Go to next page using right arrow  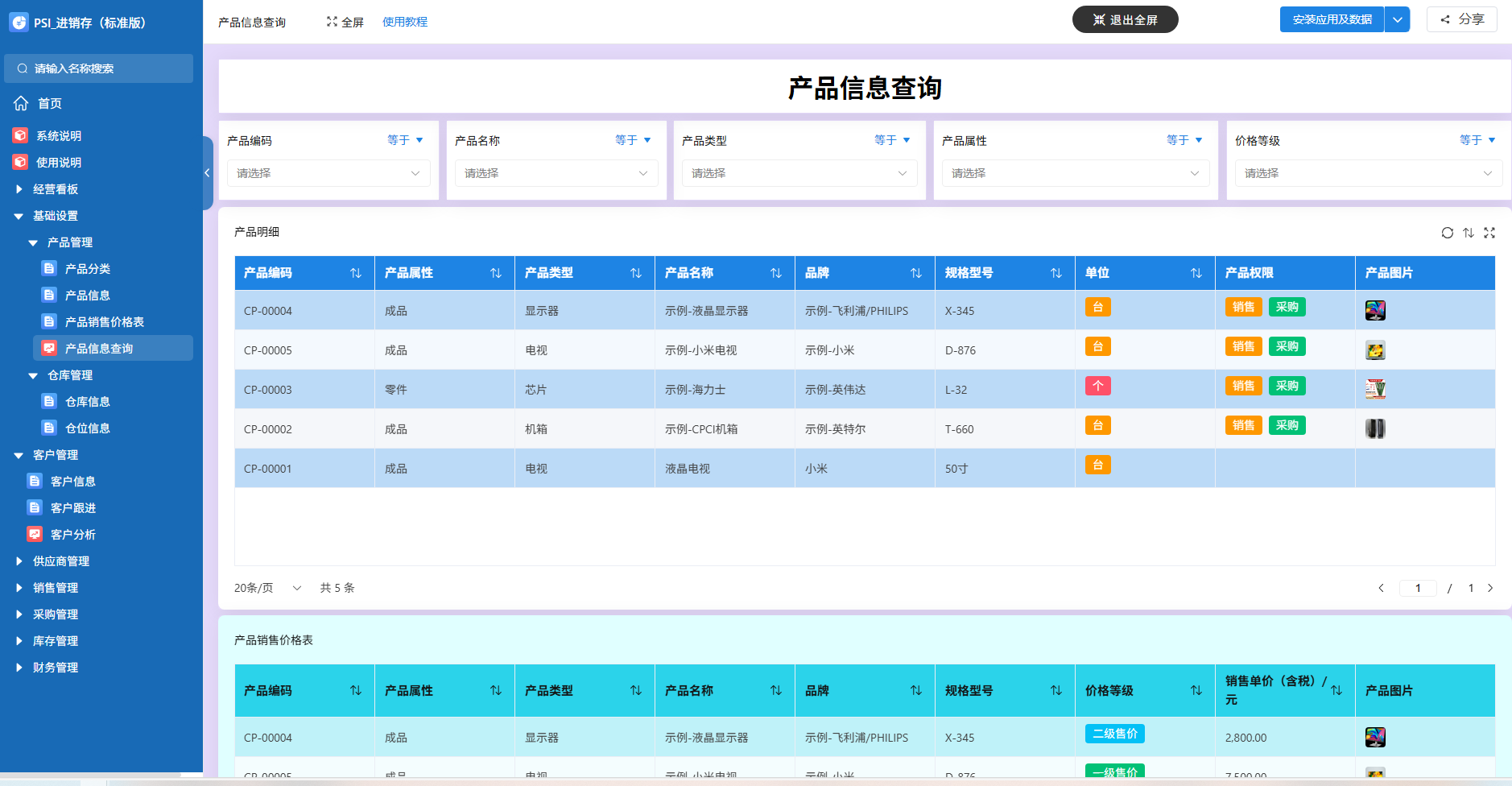point(1490,588)
